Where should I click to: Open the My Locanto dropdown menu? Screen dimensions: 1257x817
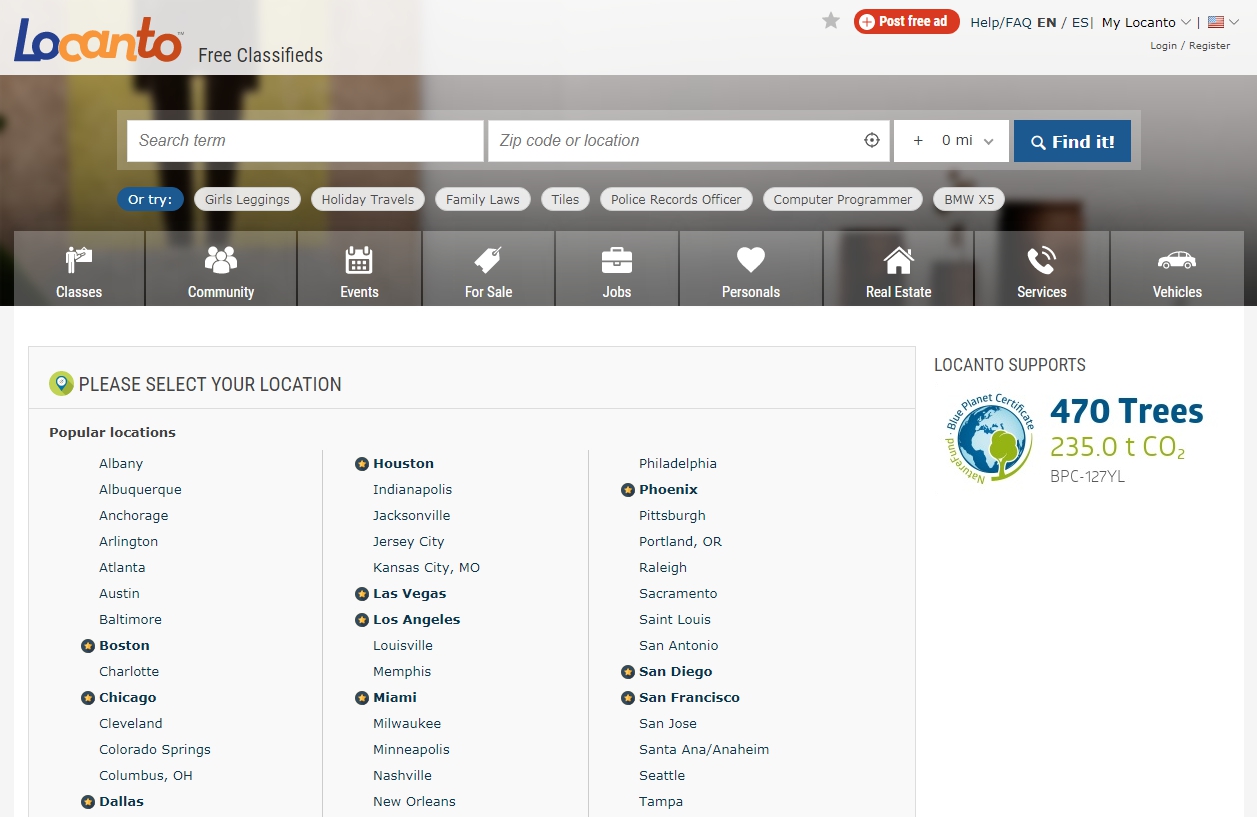[1146, 22]
